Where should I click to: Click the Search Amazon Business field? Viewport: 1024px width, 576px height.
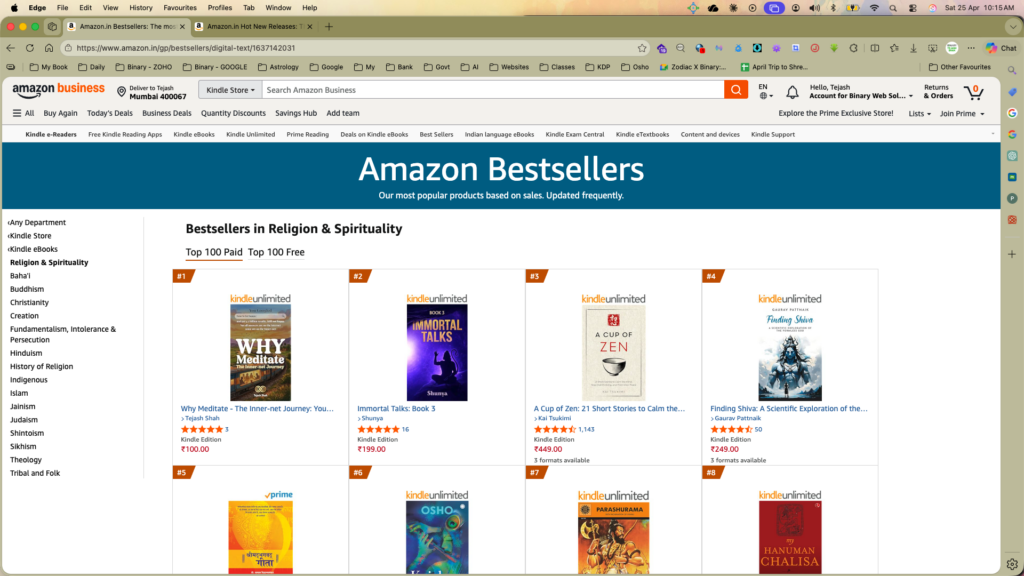point(492,90)
